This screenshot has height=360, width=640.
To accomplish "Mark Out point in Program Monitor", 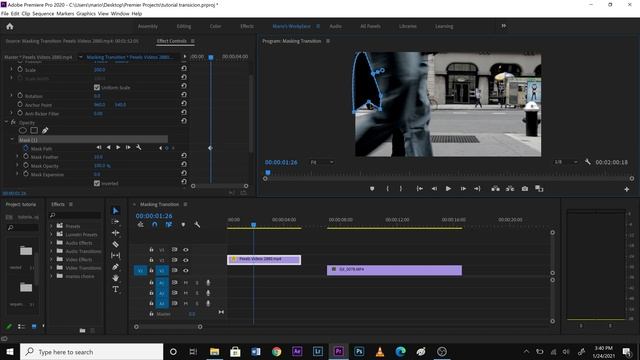I will pos(401,189).
